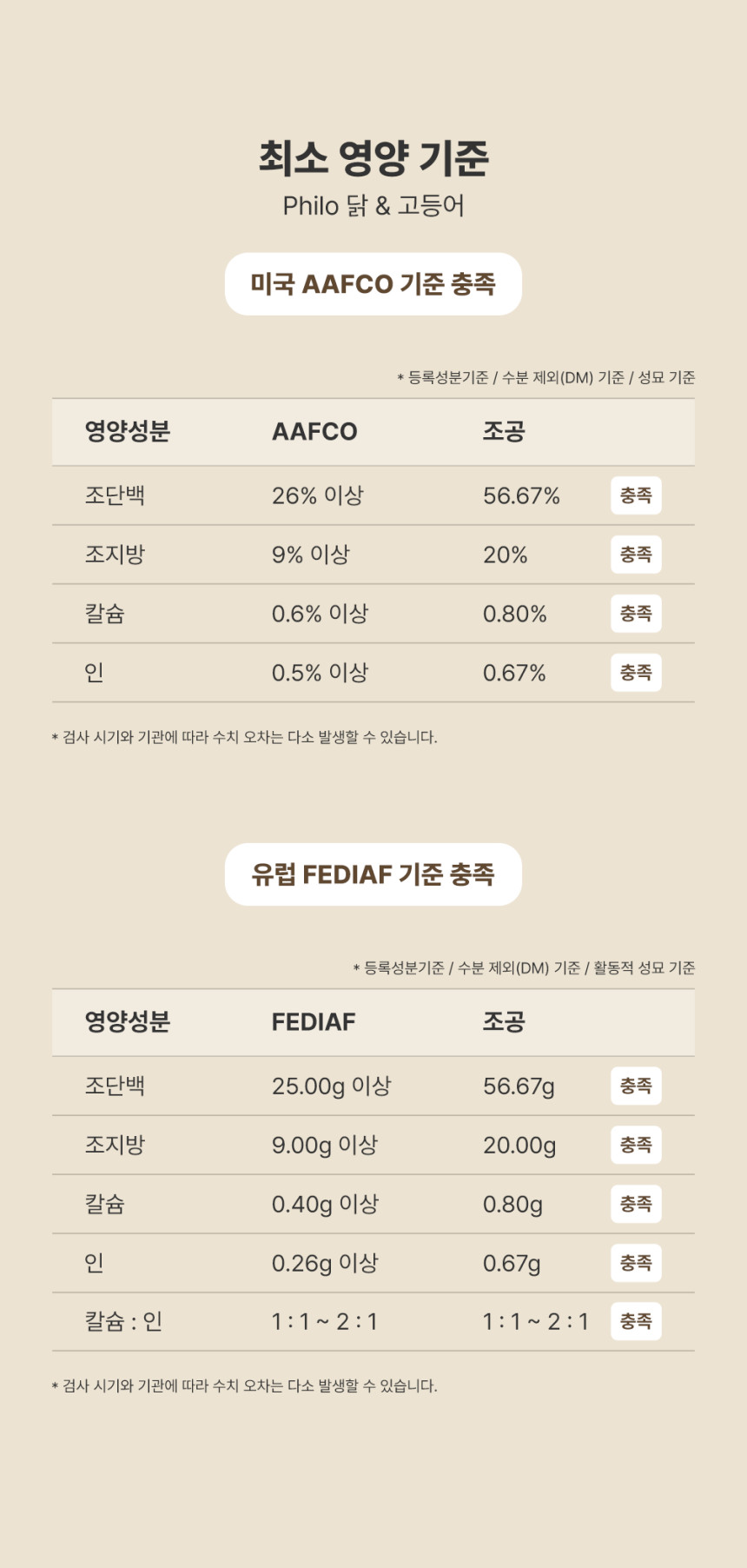Click 충족 badge beside 56.67% value

pyautogui.click(x=636, y=495)
